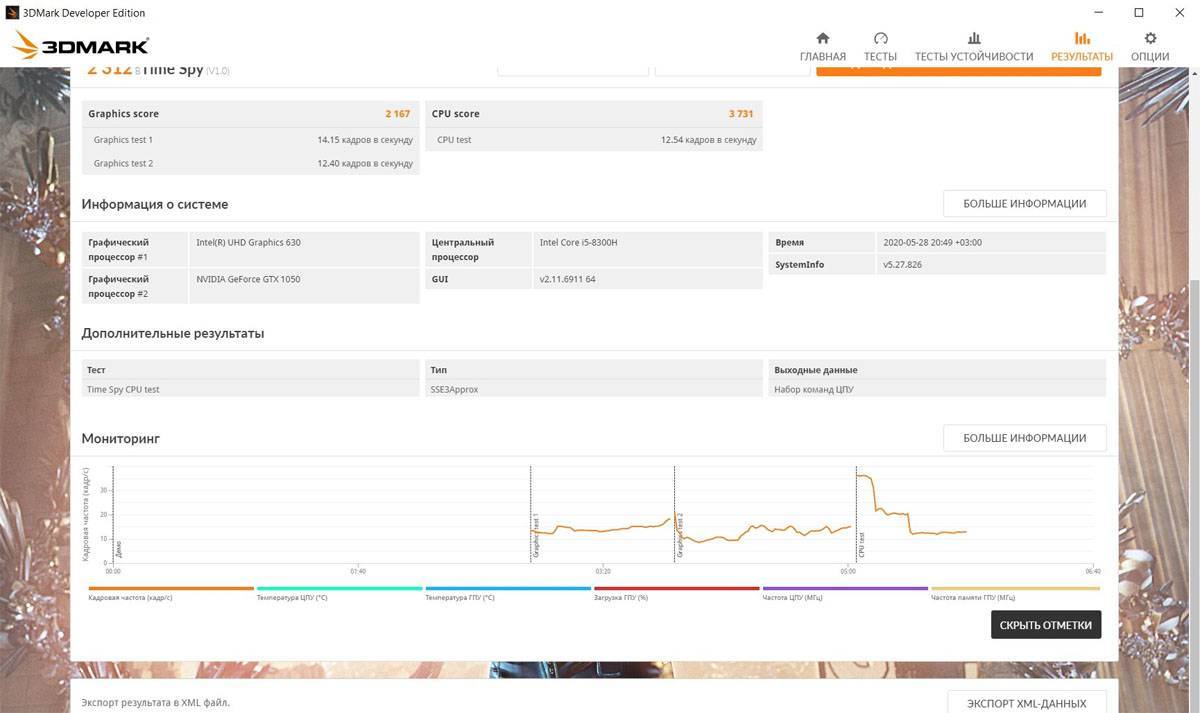Toggle the orange frame rate legend
The image size is (1200, 713).
coord(171,589)
